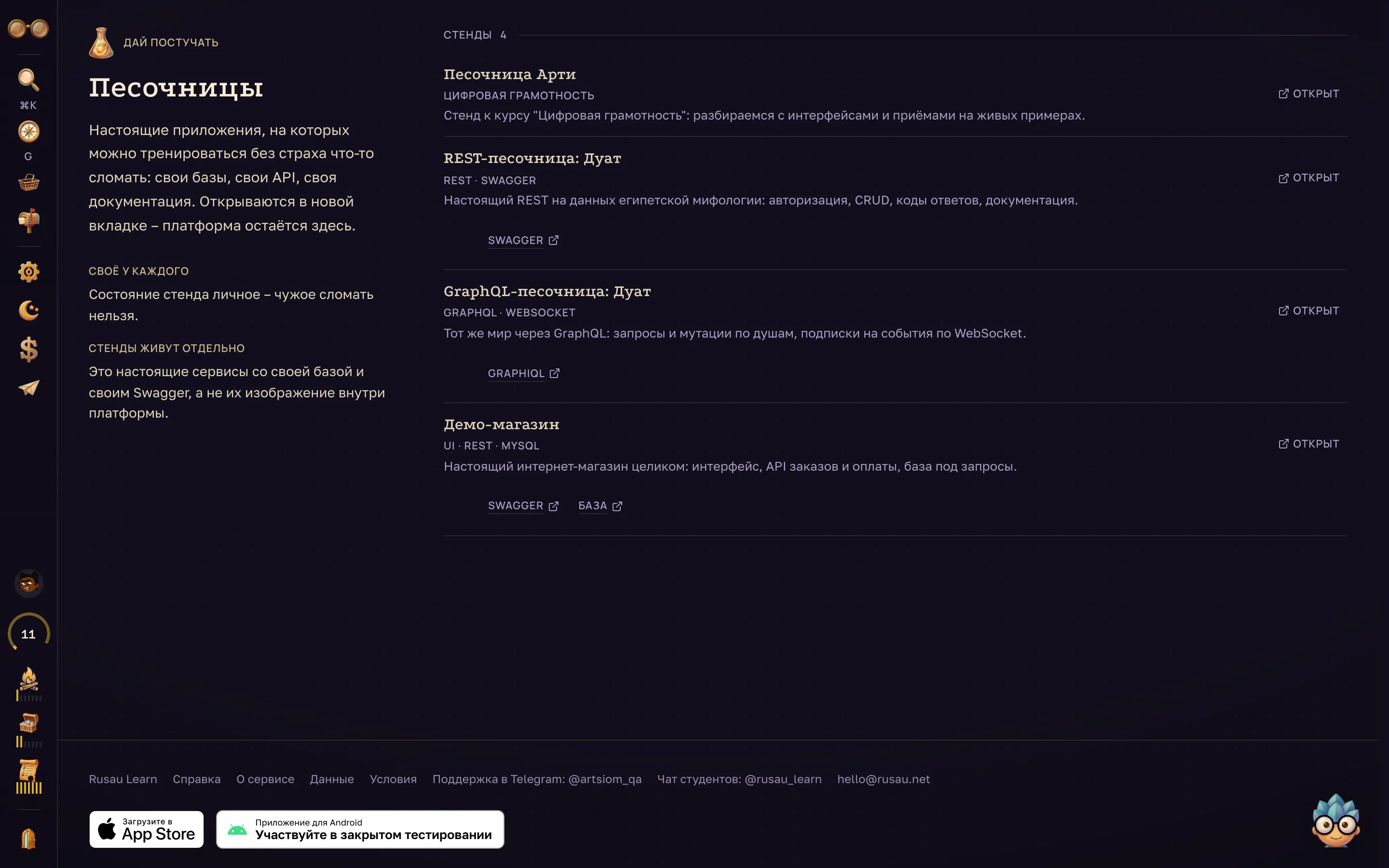Open the compass navigation icon

click(28, 132)
